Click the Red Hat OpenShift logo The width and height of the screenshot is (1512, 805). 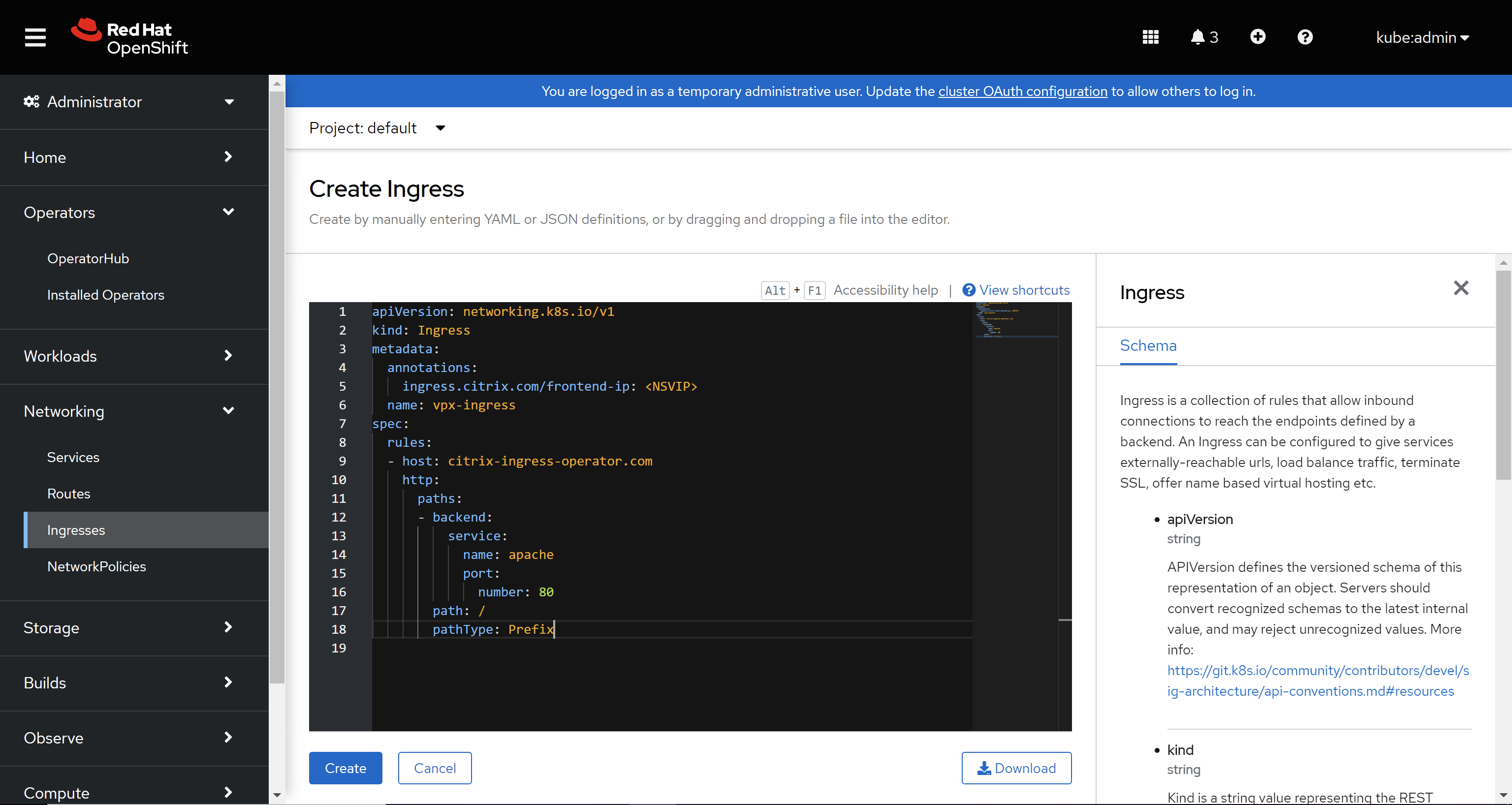[x=129, y=37]
